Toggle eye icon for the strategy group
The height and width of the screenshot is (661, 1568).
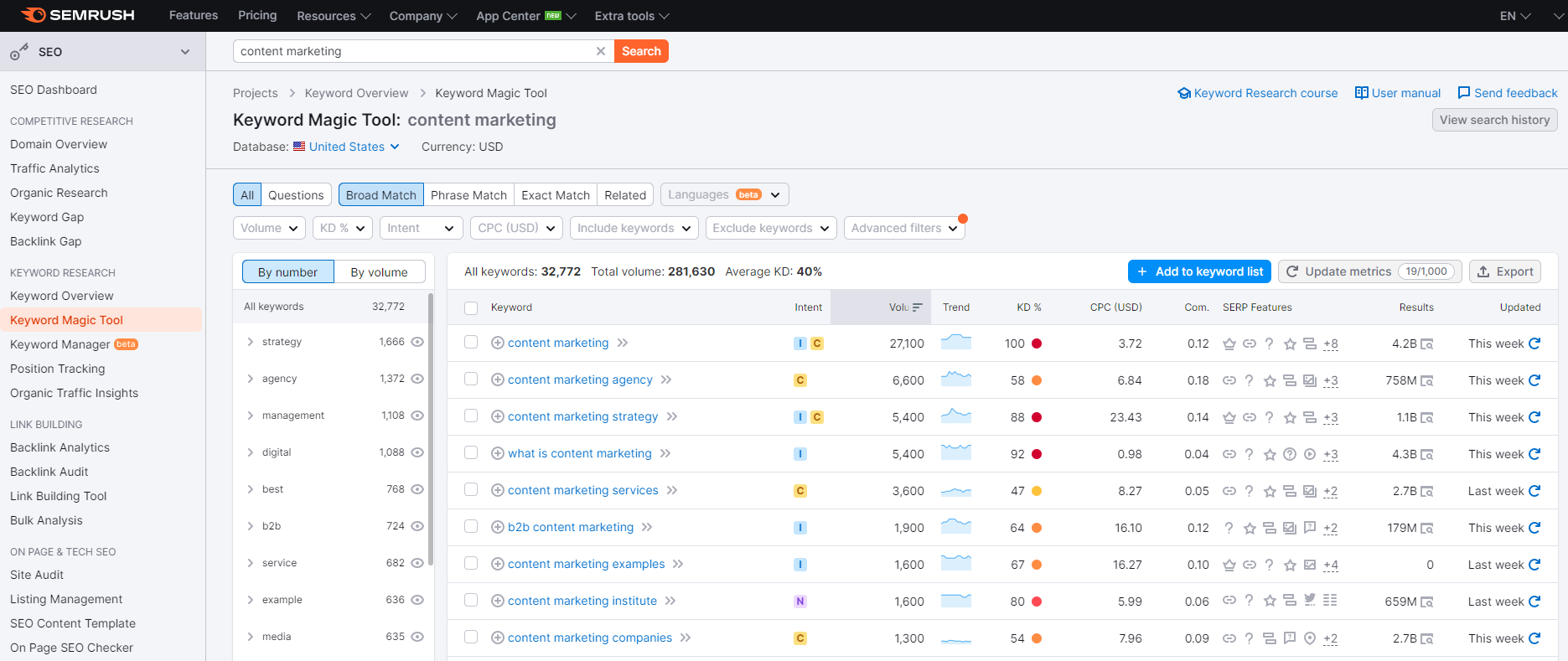417,342
